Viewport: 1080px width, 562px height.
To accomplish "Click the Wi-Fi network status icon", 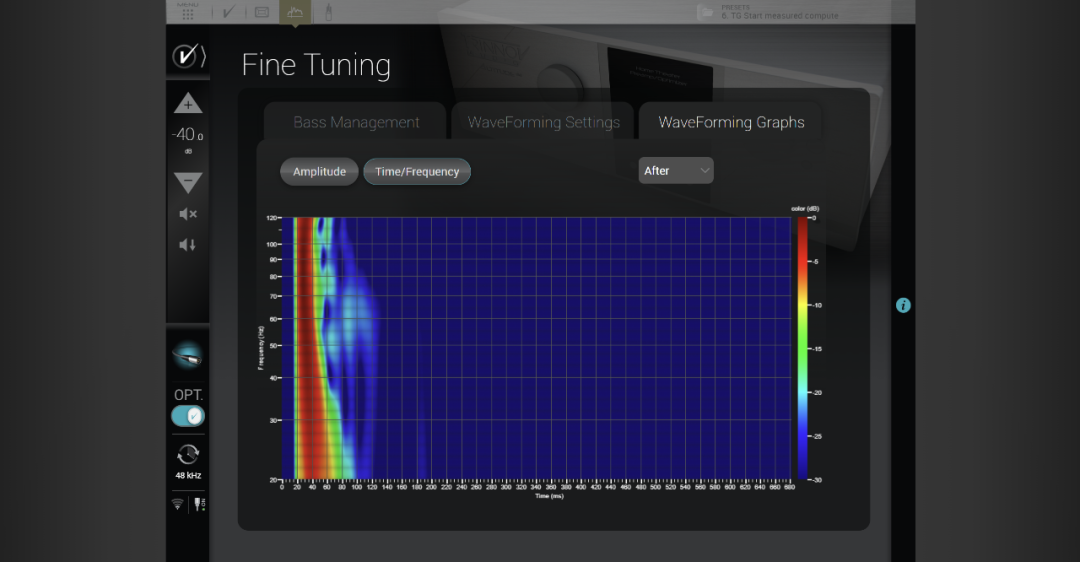I will (178, 504).
